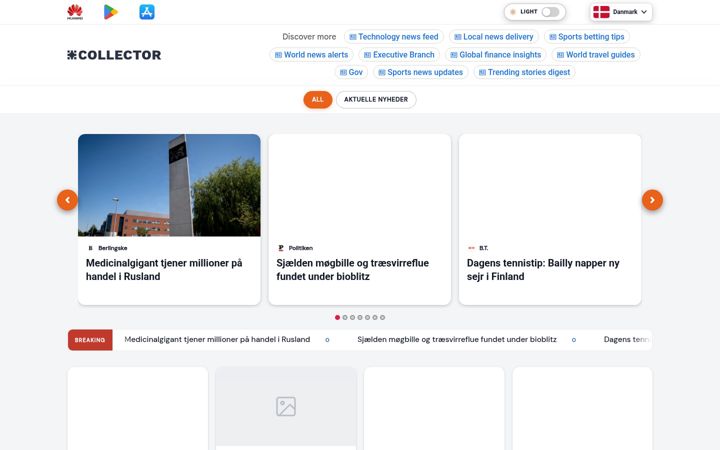720x450 pixels.
Task: Open the Gov link
Action: click(351, 72)
